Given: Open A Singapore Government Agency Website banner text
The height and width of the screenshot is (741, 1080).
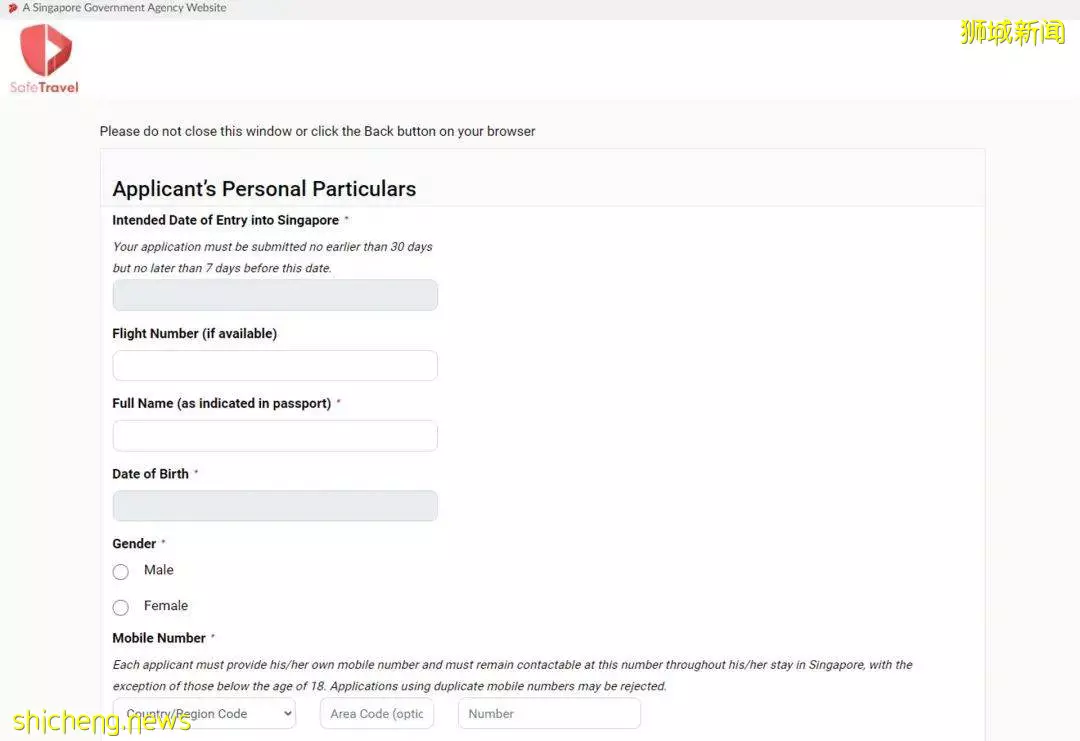Looking at the screenshot, I should 124,8.
